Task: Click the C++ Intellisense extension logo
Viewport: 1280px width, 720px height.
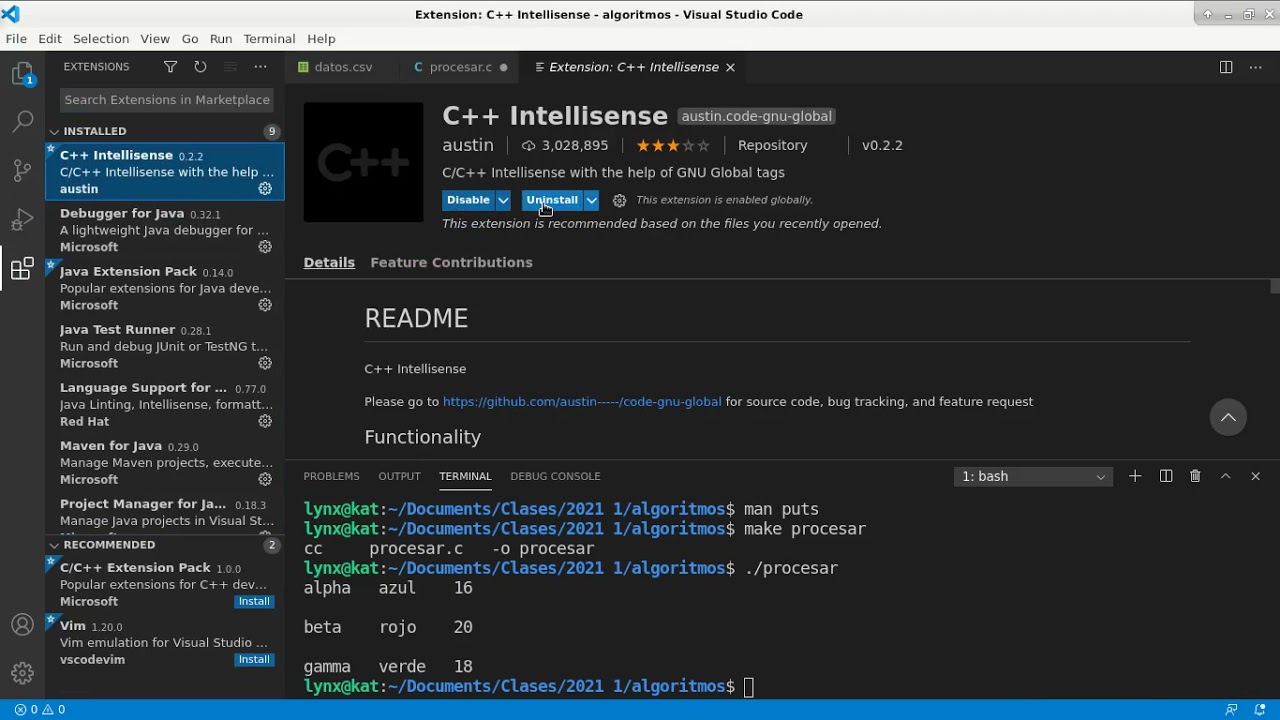Action: coord(363,162)
